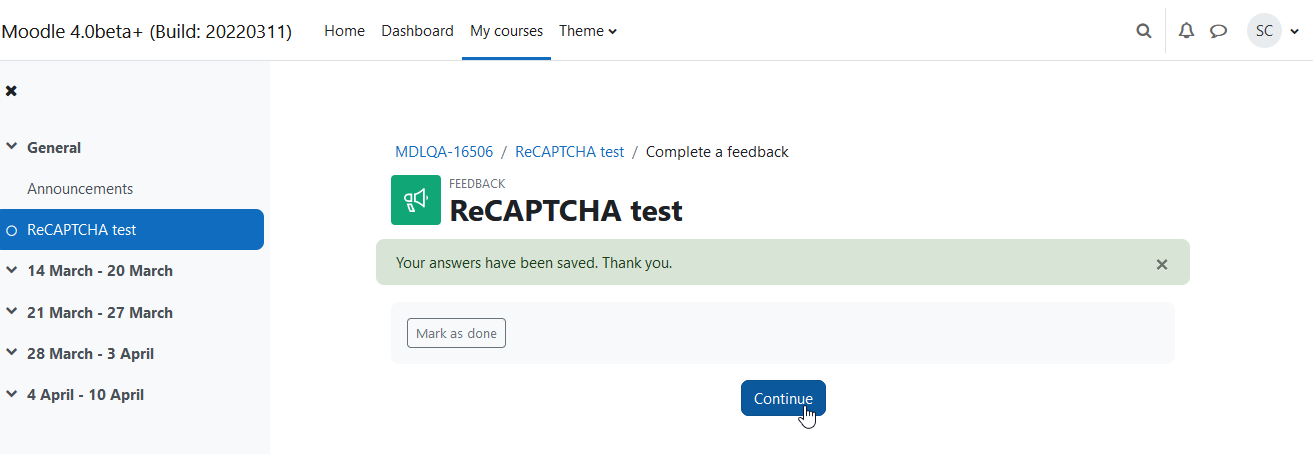Screen dimensions: 1313x454
Task: Collapse the 28 March - 3 April chevron
Action: tap(12, 353)
